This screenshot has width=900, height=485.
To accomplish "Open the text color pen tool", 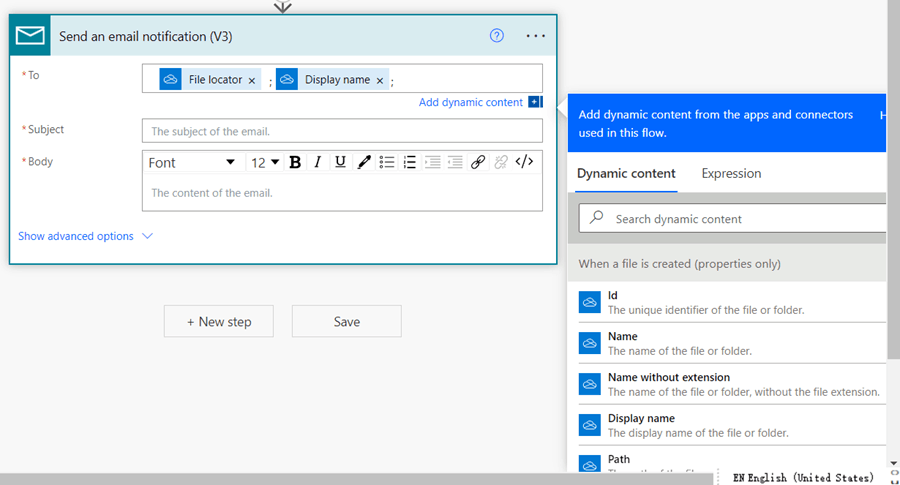I will 363,162.
